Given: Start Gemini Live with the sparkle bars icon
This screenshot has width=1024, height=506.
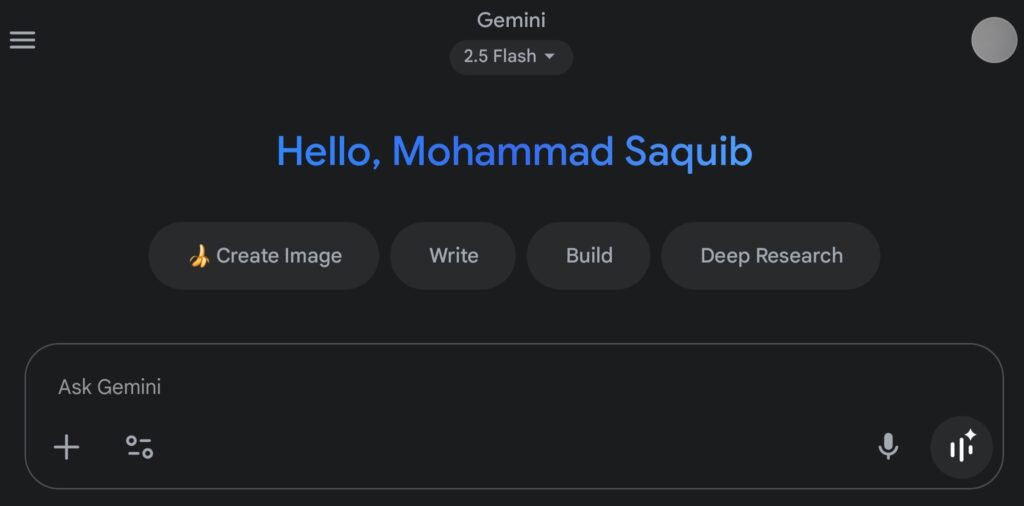Looking at the screenshot, I should pyautogui.click(x=962, y=447).
